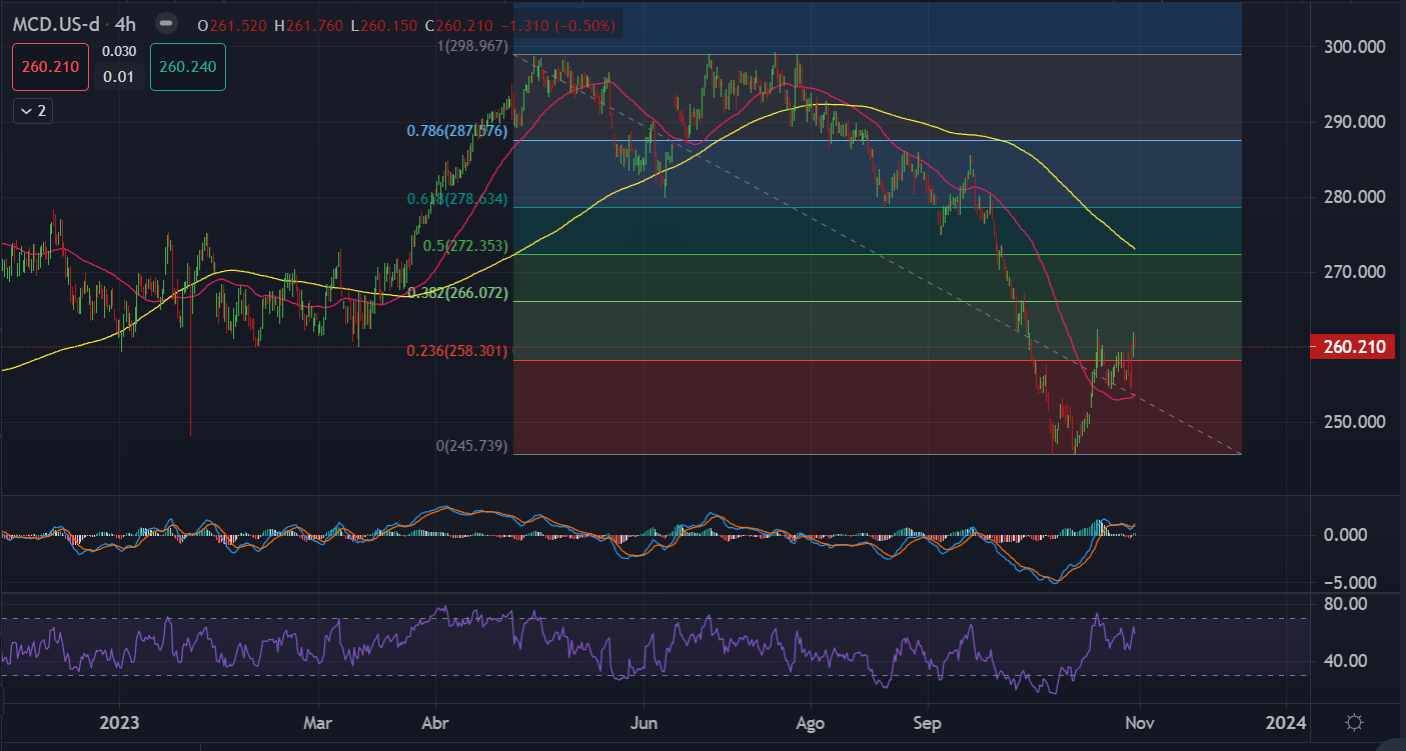Select the 0.236 (258.301) Fibonacci level label

click(458, 351)
